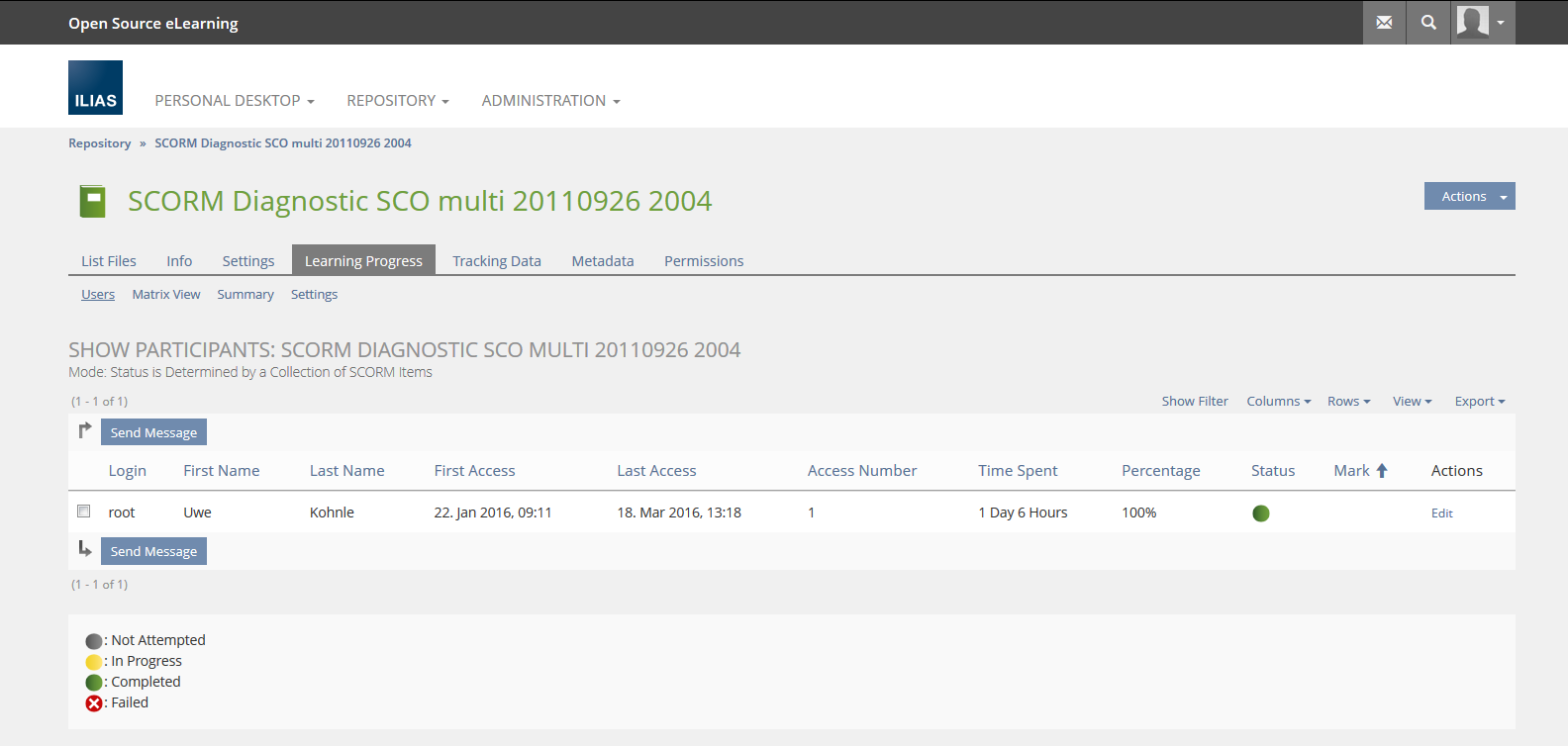Open the Matrix View sub-tab
1568x746 pixels.
point(165,295)
